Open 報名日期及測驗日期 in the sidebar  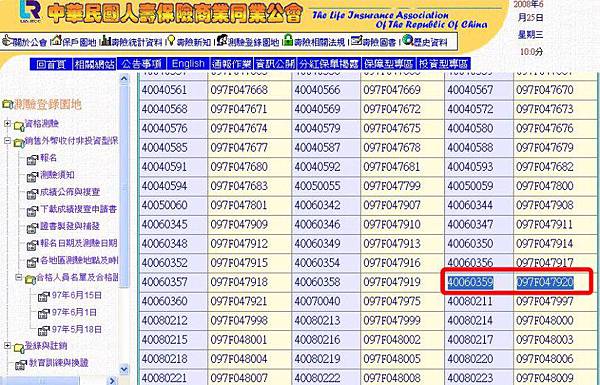[x=78, y=243]
